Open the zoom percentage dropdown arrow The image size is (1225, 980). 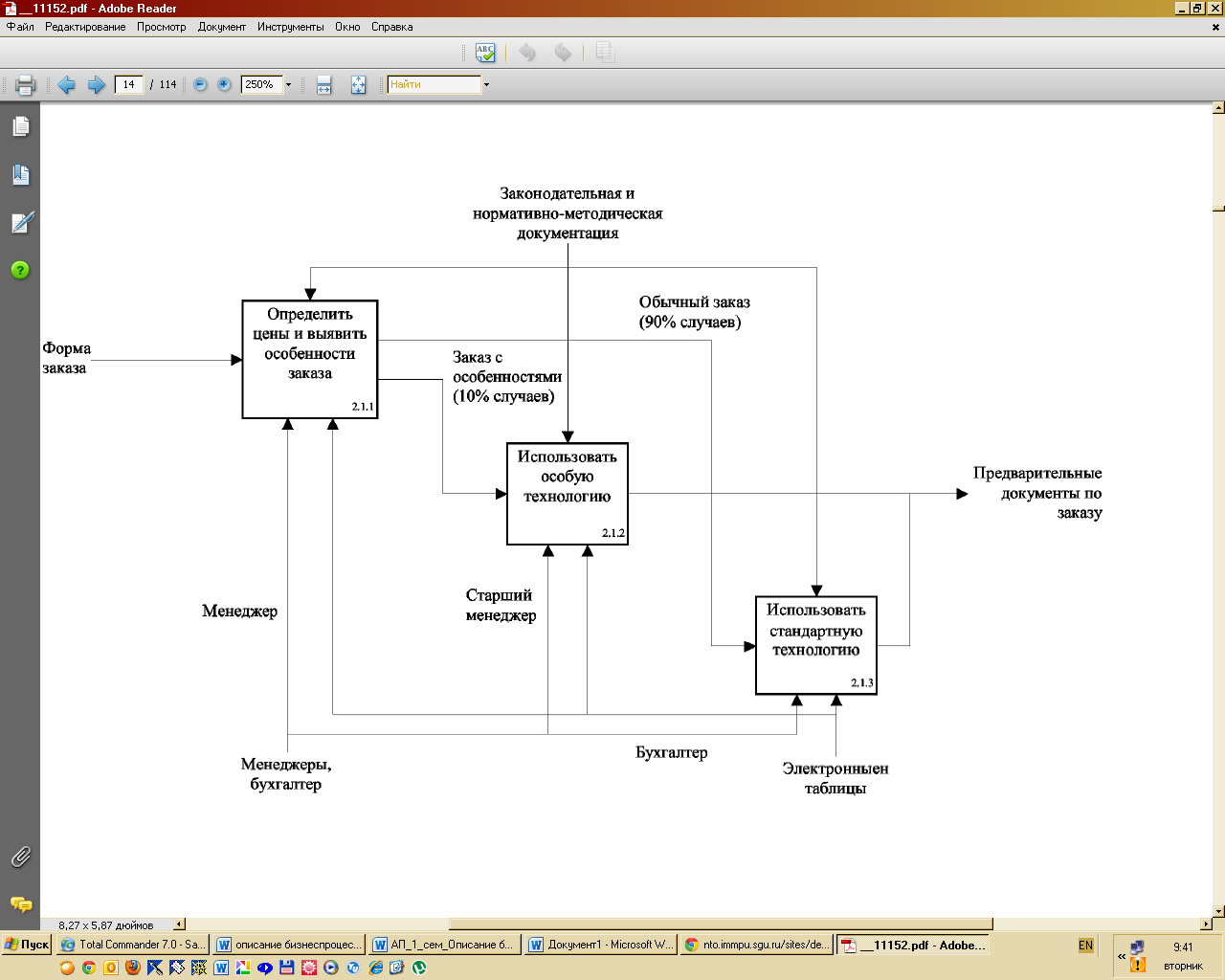tap(288, 85)
